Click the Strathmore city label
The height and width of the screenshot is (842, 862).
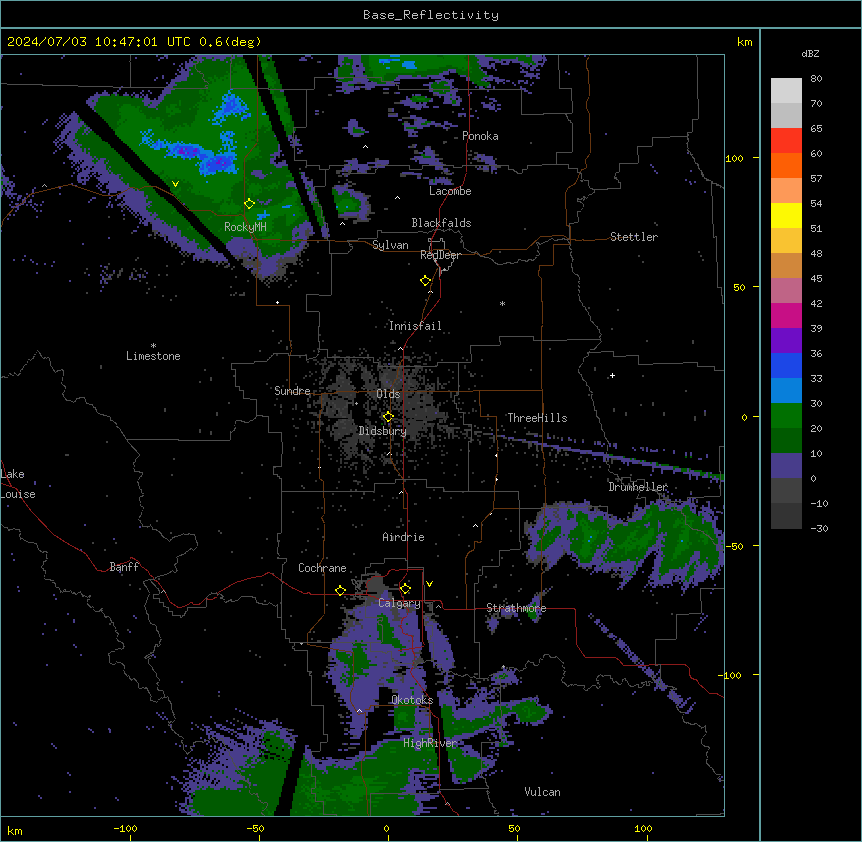pyautogui.click(x=516, y=608)
